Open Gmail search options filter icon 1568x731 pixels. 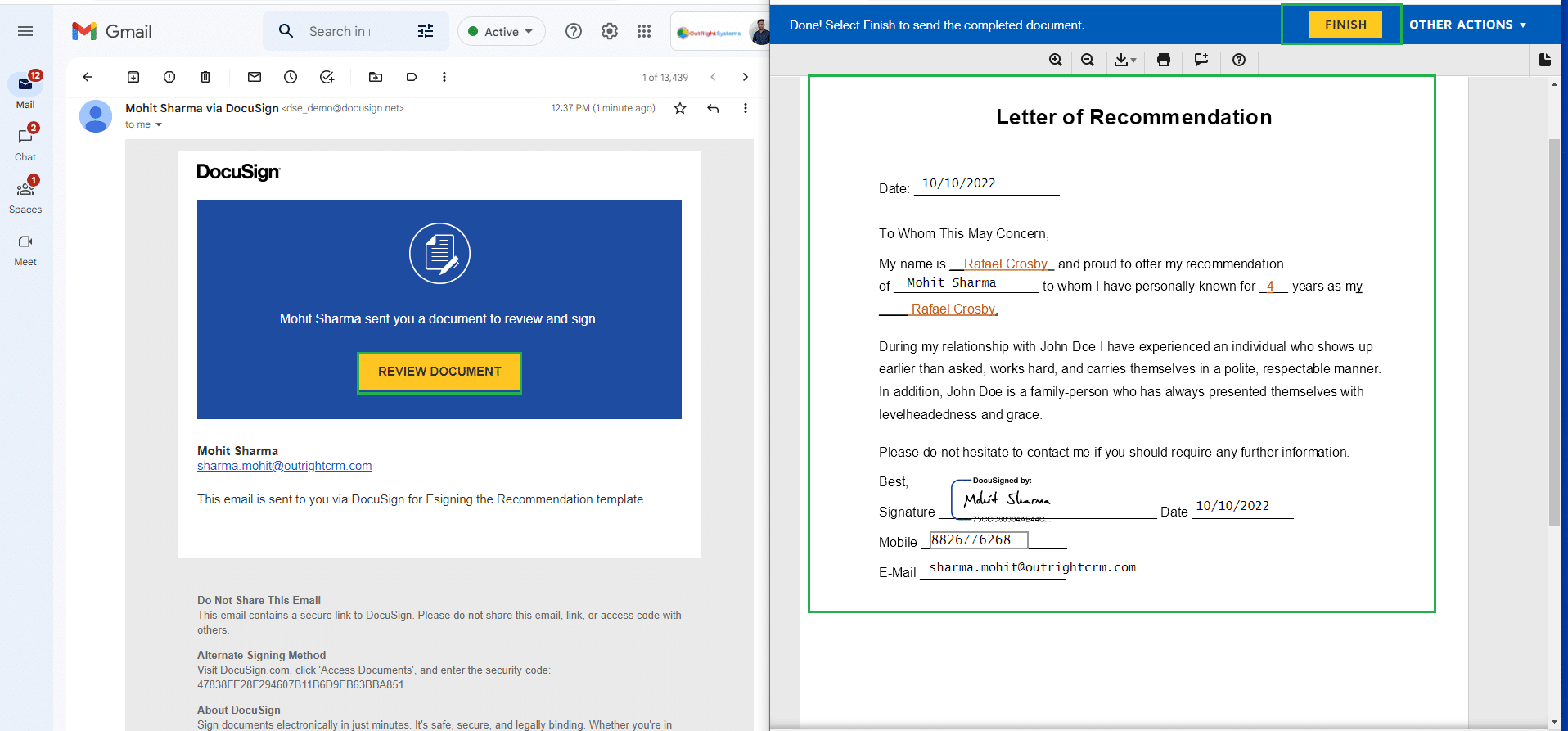click(426, 31)
